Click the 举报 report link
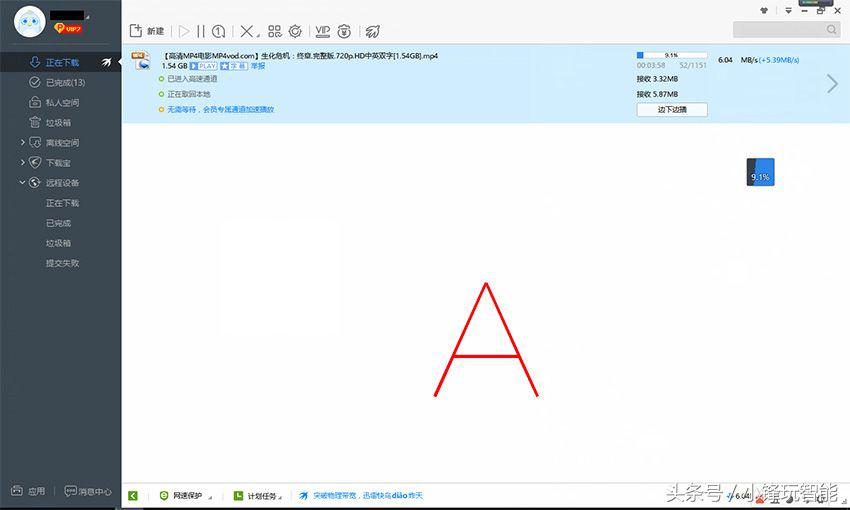Screen dimensions: 850x510 tap(257, 66)
